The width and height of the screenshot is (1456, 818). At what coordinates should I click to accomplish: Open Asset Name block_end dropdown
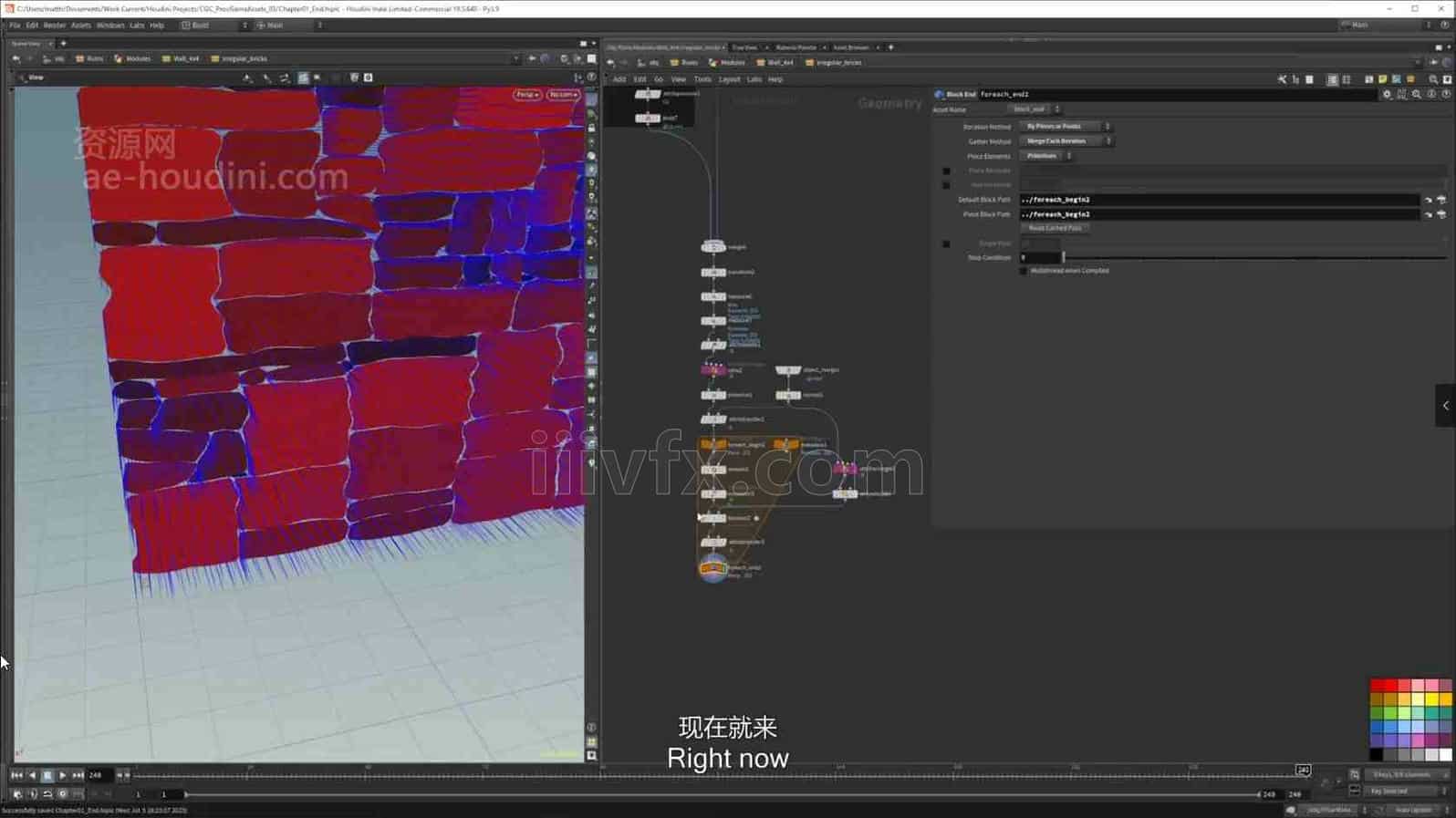point(1035,109)
